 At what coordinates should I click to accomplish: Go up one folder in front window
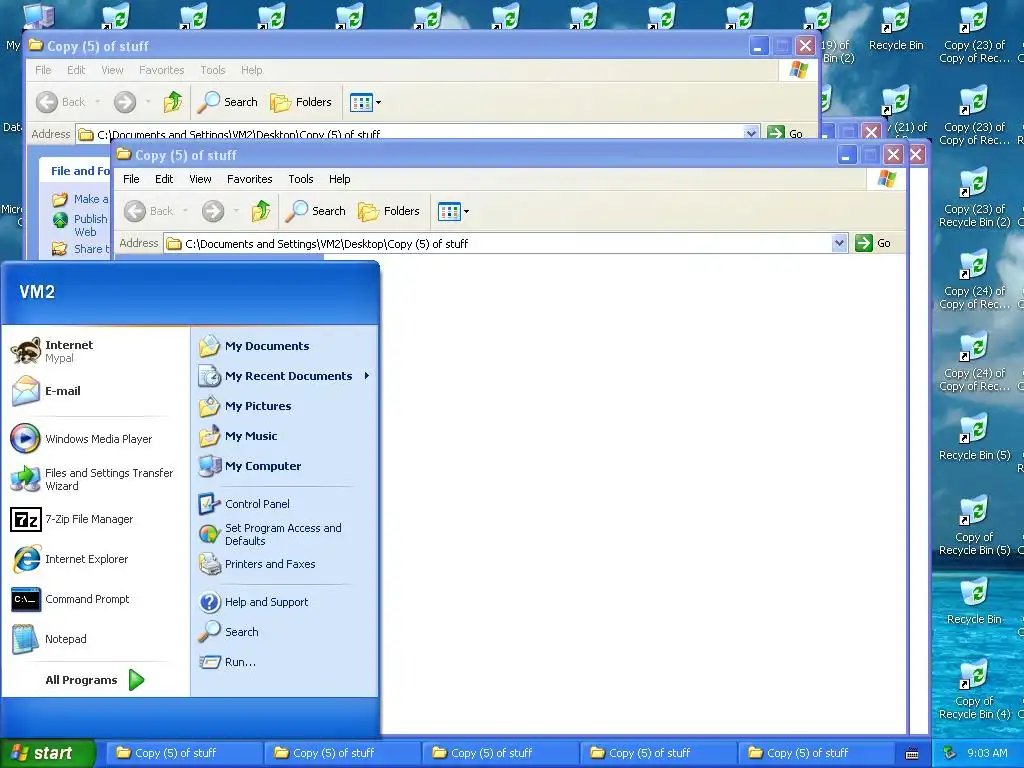tap(261, 211)
